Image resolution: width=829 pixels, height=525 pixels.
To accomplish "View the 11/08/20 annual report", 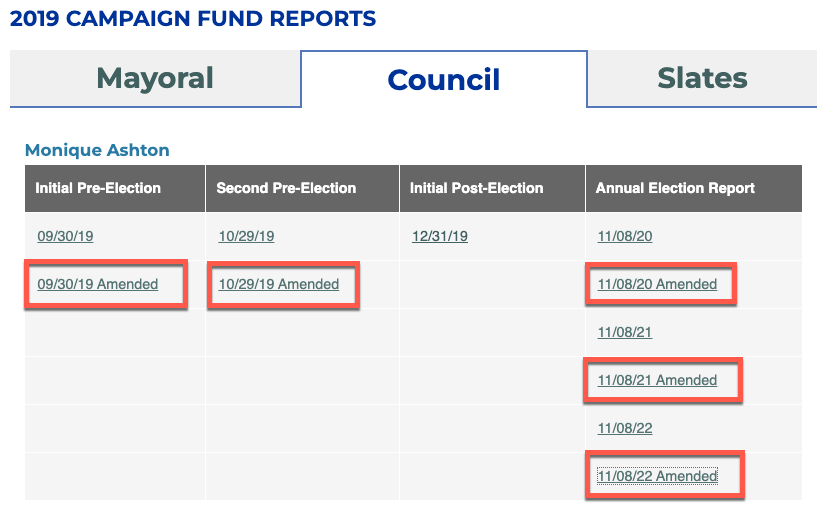I will point(625,237).
